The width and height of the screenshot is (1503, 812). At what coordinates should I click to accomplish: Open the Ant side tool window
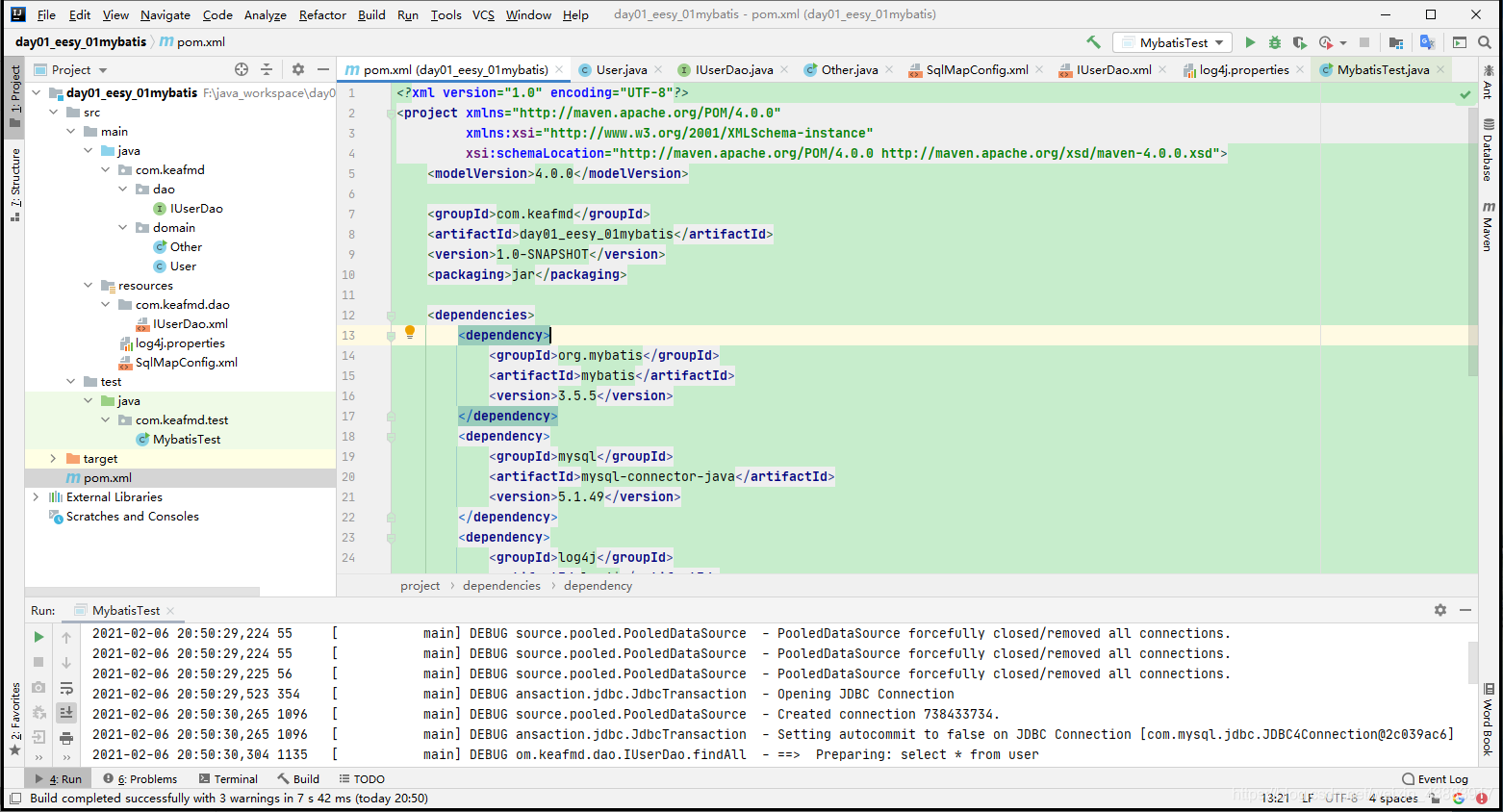click(x=1488, y=82)
